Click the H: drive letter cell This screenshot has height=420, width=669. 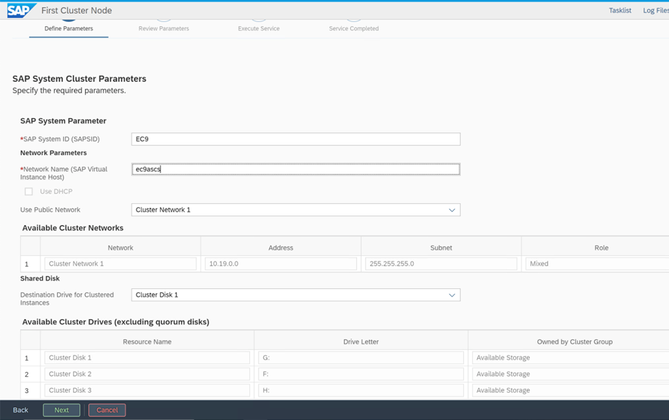pos(361,390)
